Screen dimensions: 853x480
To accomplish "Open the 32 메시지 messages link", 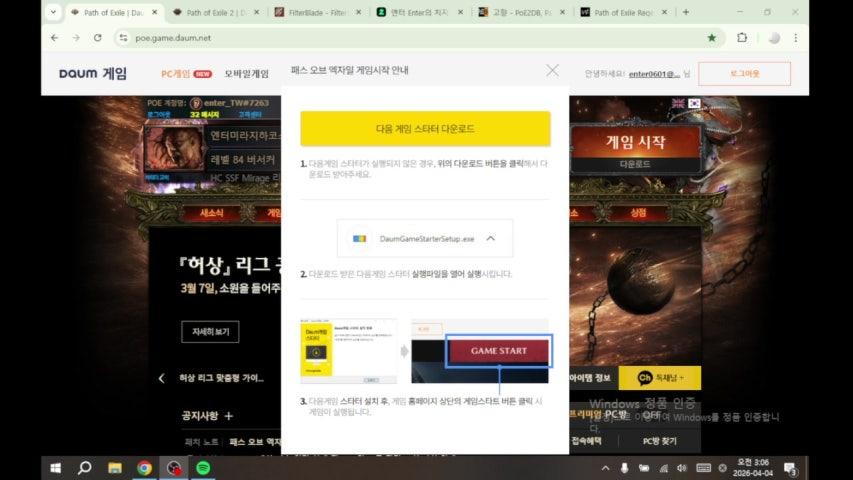I will point(204,114).
